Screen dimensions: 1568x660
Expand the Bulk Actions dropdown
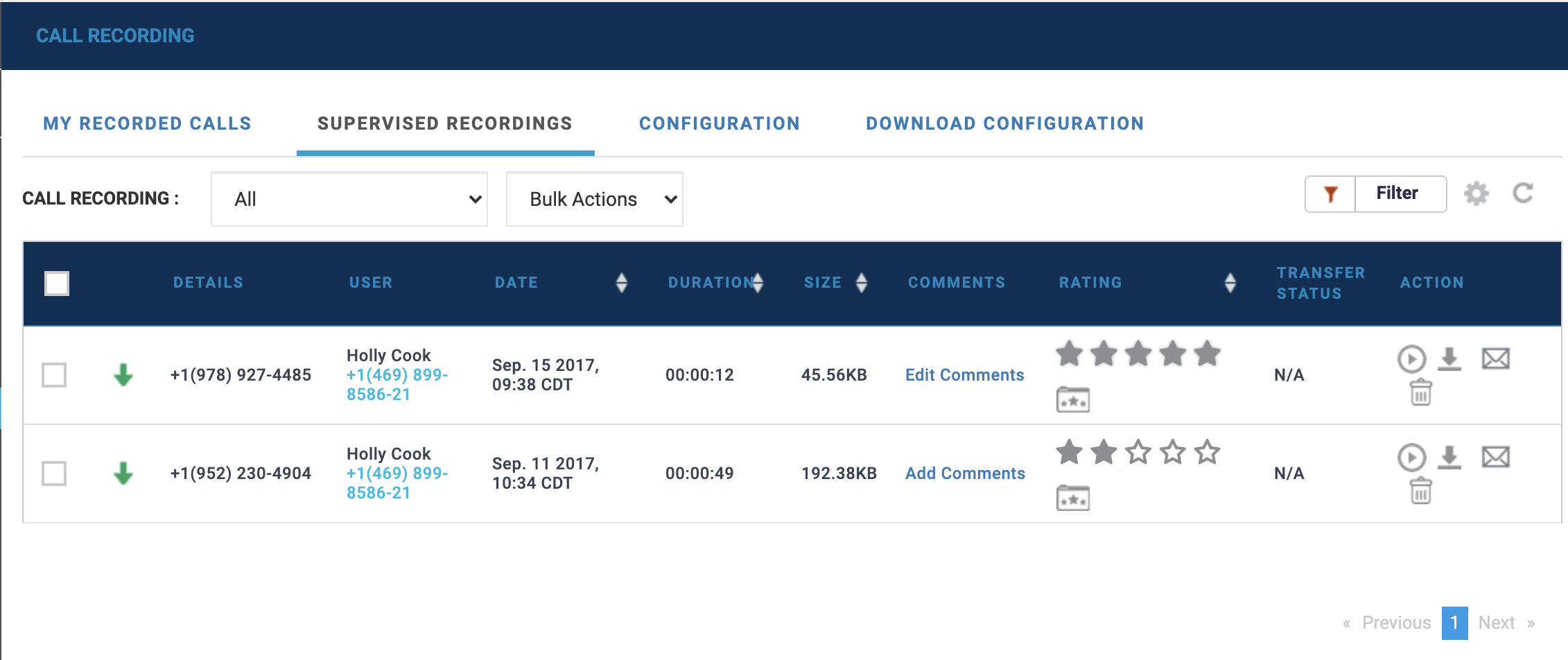594,199
